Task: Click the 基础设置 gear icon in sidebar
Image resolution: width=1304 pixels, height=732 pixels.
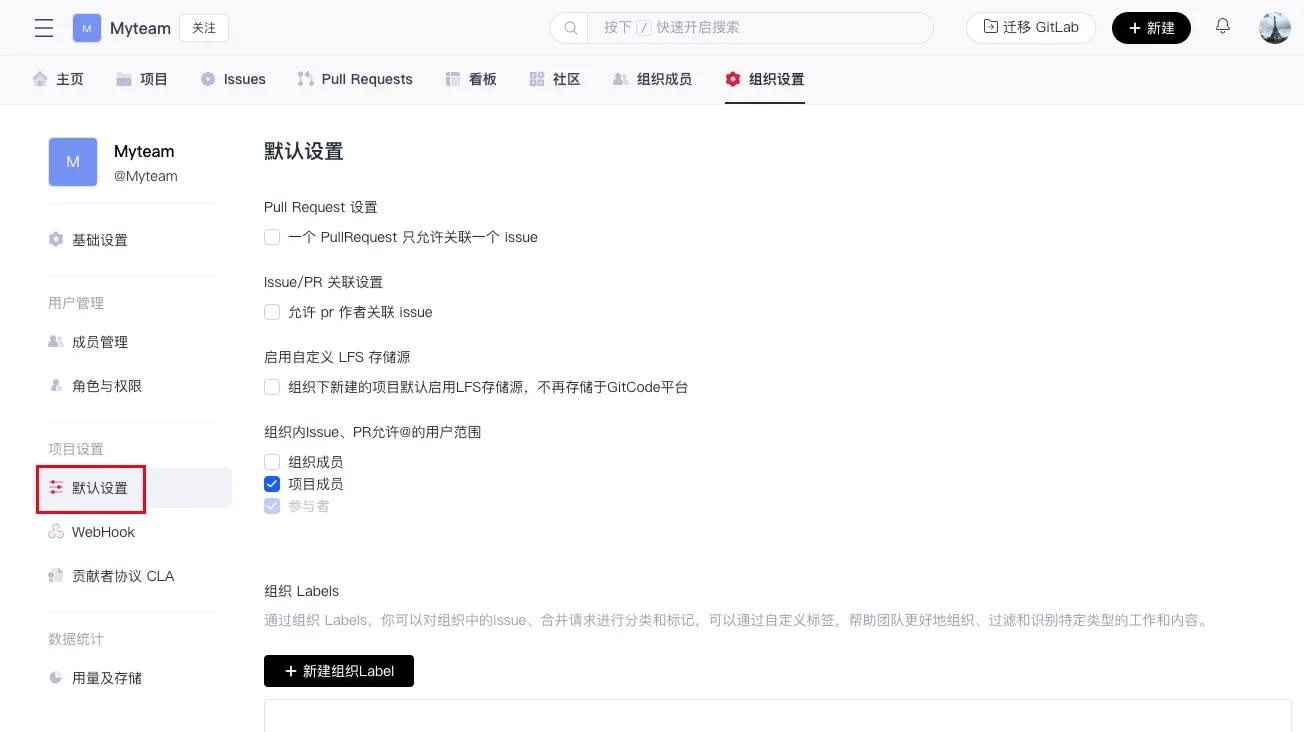Action: tap(56, 240)
